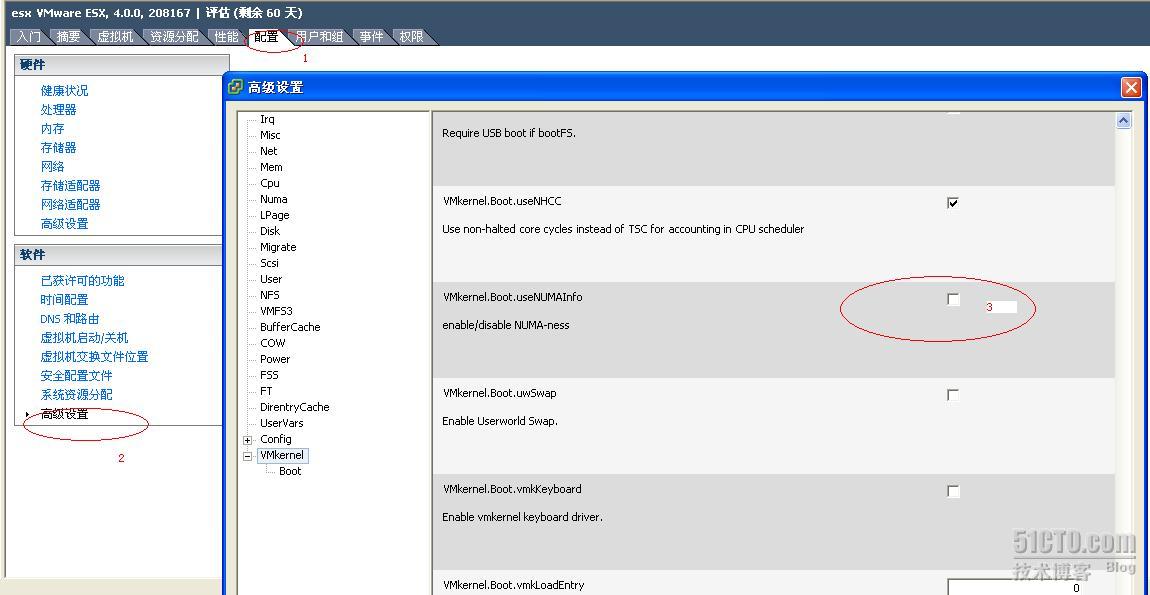Select the 资源分配 tab
1150x595 pixels.
pos(174,37)
